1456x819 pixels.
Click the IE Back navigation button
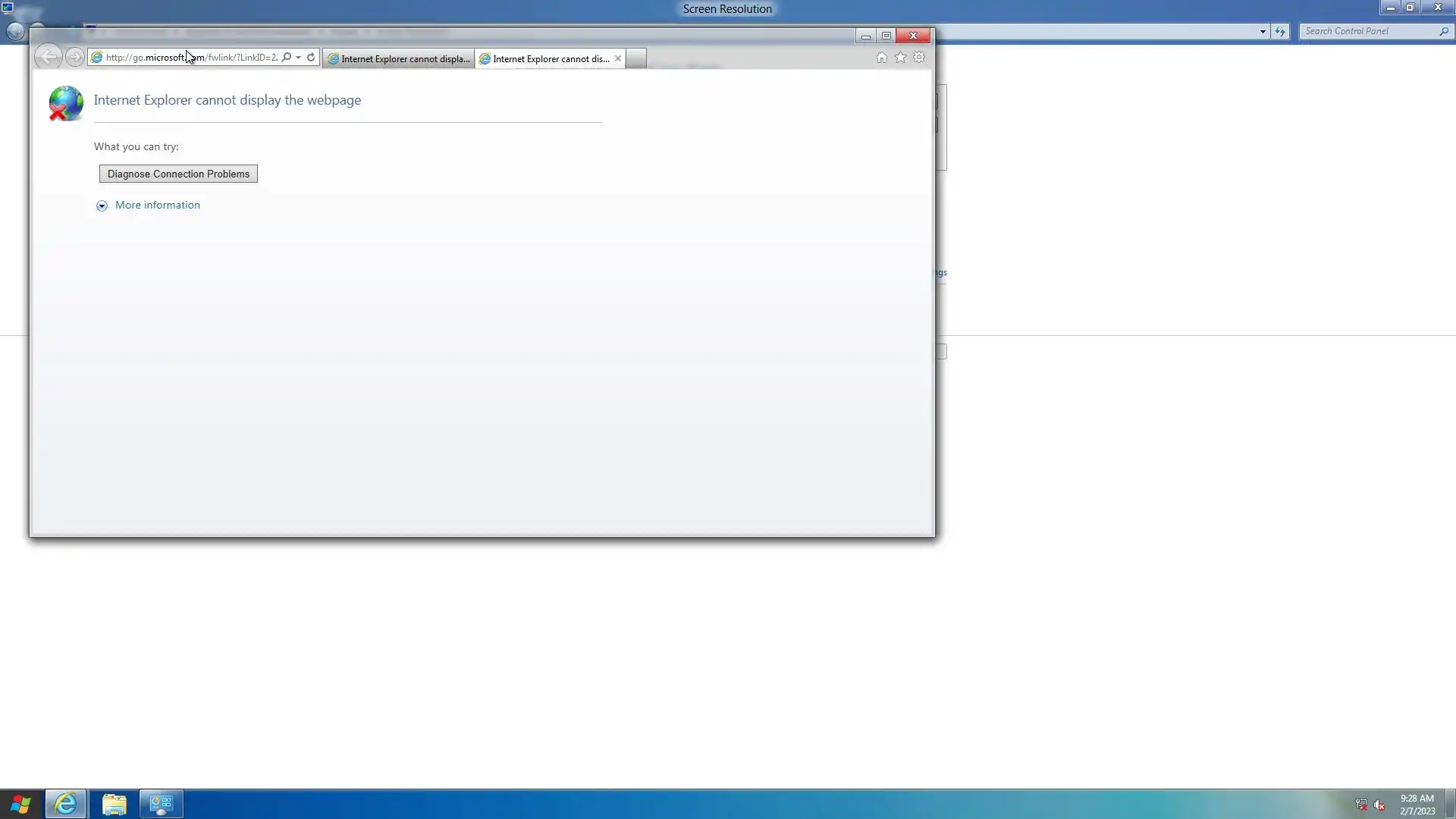coord(48,57)
